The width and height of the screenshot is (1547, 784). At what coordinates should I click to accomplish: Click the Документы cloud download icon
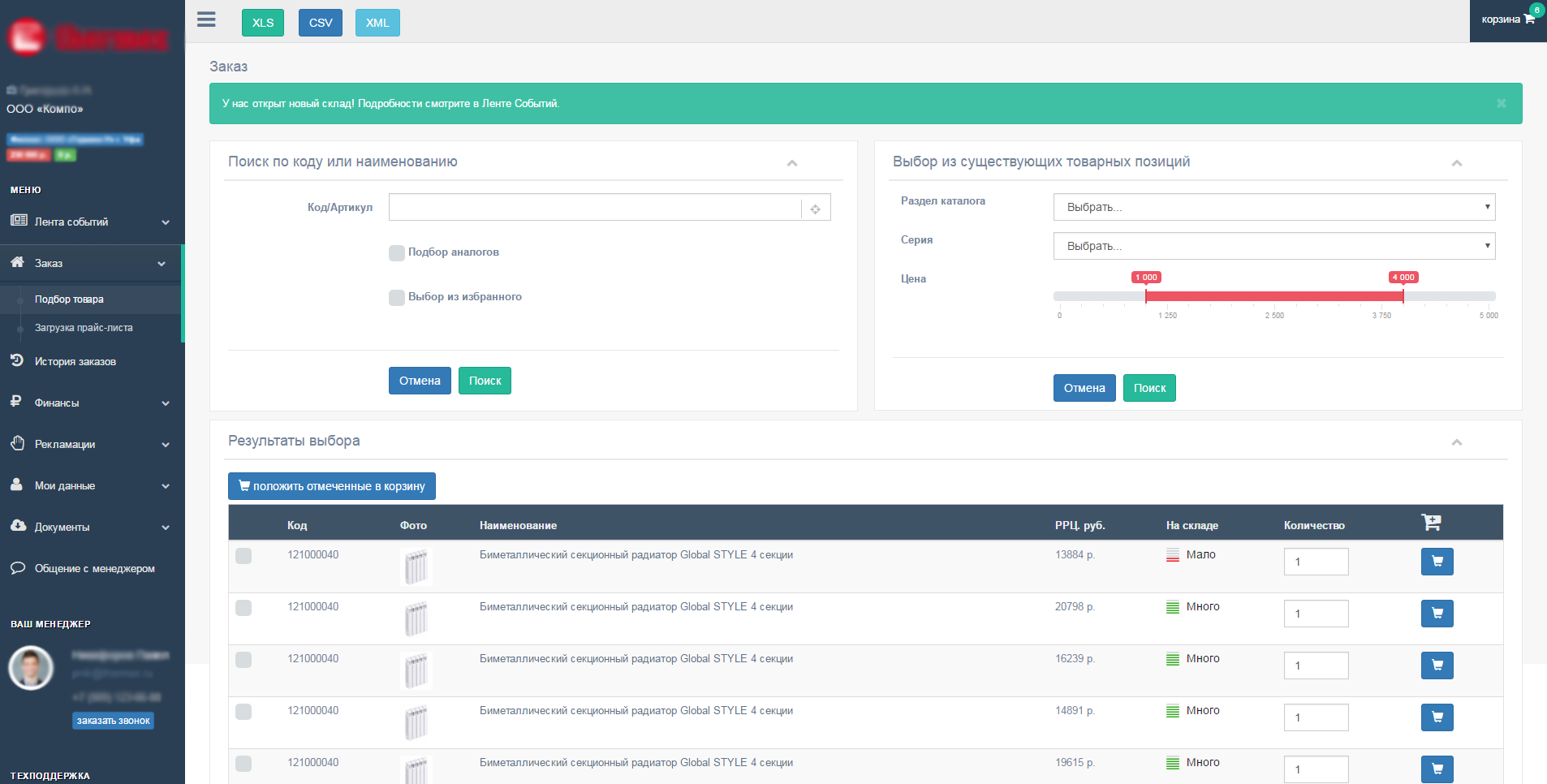pos(19,526)
